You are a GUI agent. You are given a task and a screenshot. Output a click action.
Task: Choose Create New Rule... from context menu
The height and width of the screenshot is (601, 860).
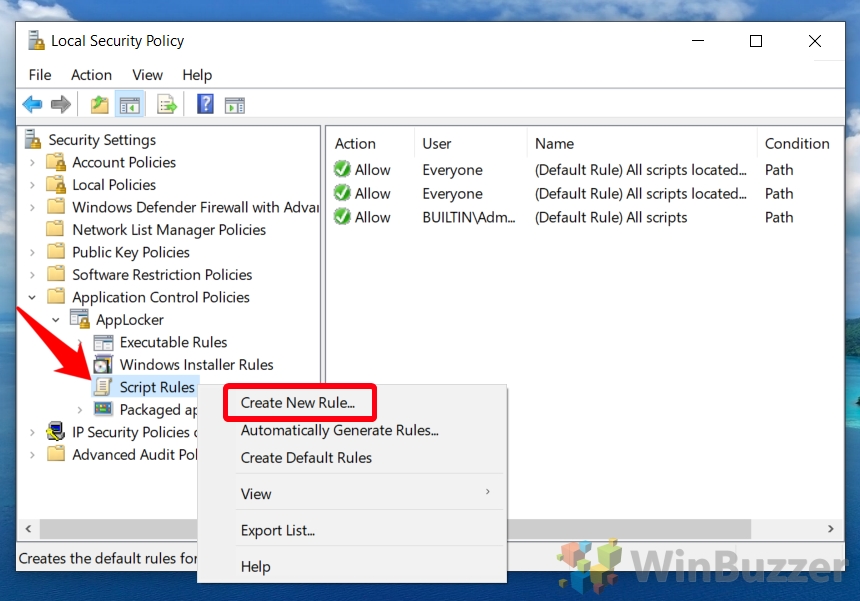(x=298, y=402)
